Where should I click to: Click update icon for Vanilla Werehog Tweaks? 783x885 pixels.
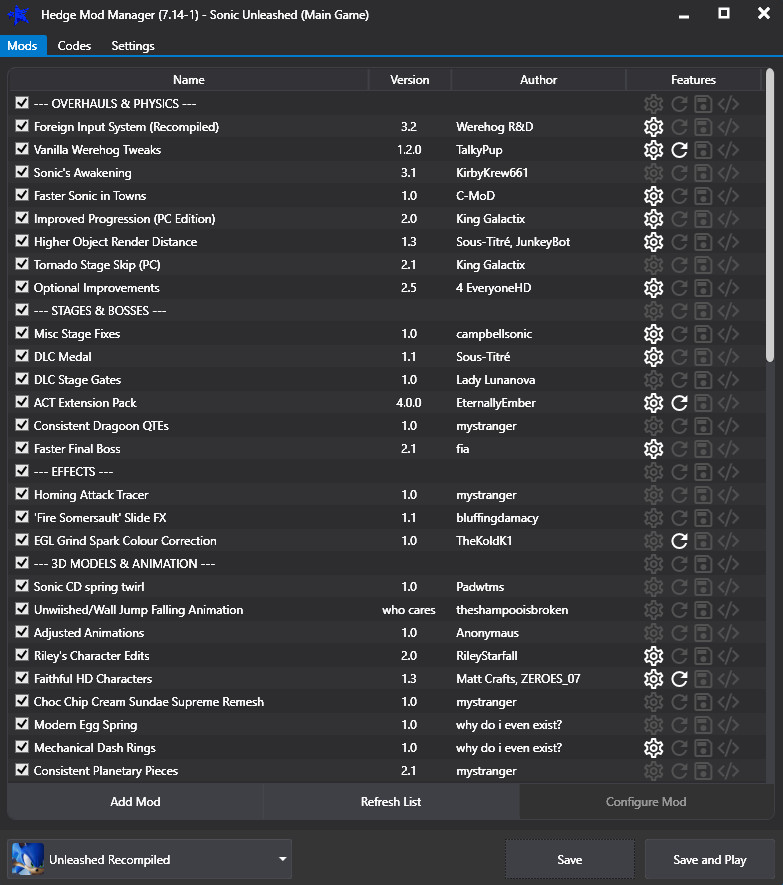(679, 150)
